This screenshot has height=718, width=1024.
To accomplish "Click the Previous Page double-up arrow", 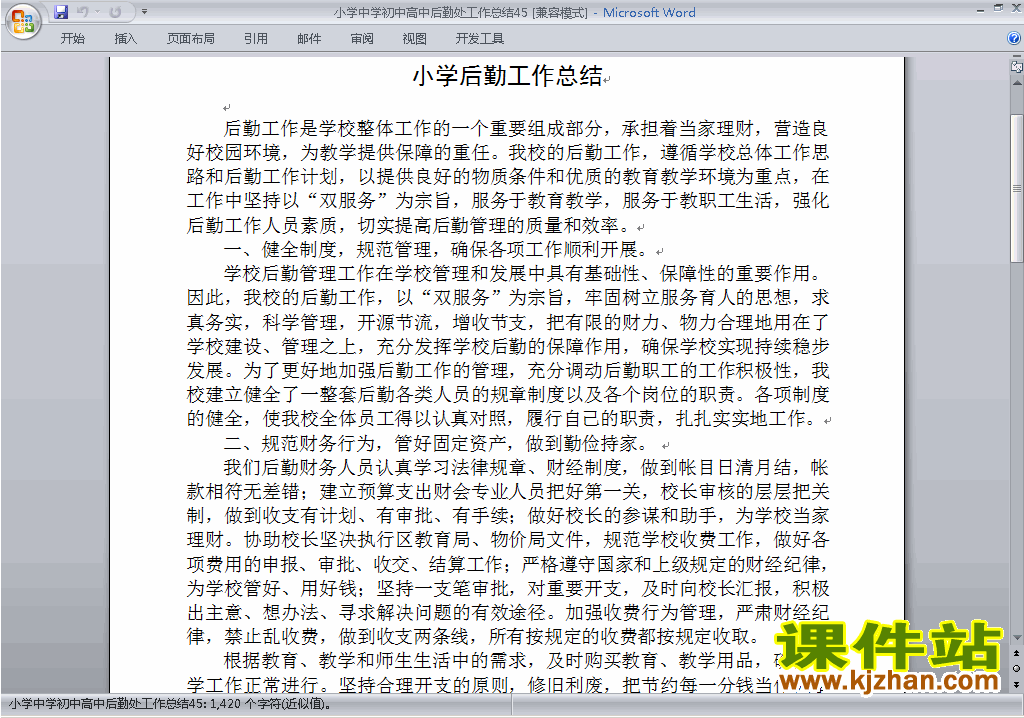I will pyautogui.click(x=1016, y=653).
